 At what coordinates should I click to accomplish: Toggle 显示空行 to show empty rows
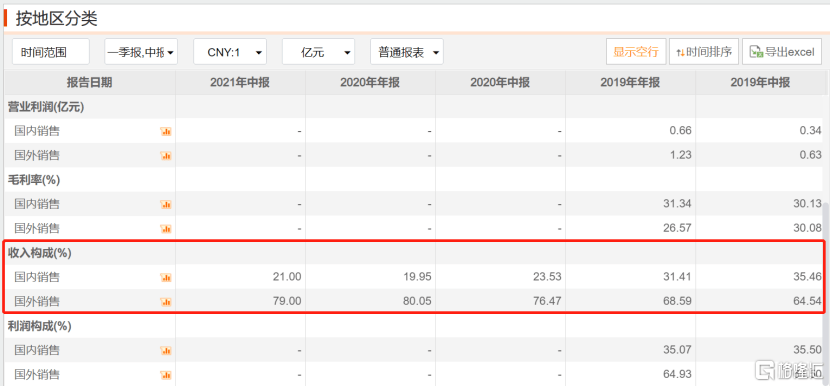click(636, 52)
